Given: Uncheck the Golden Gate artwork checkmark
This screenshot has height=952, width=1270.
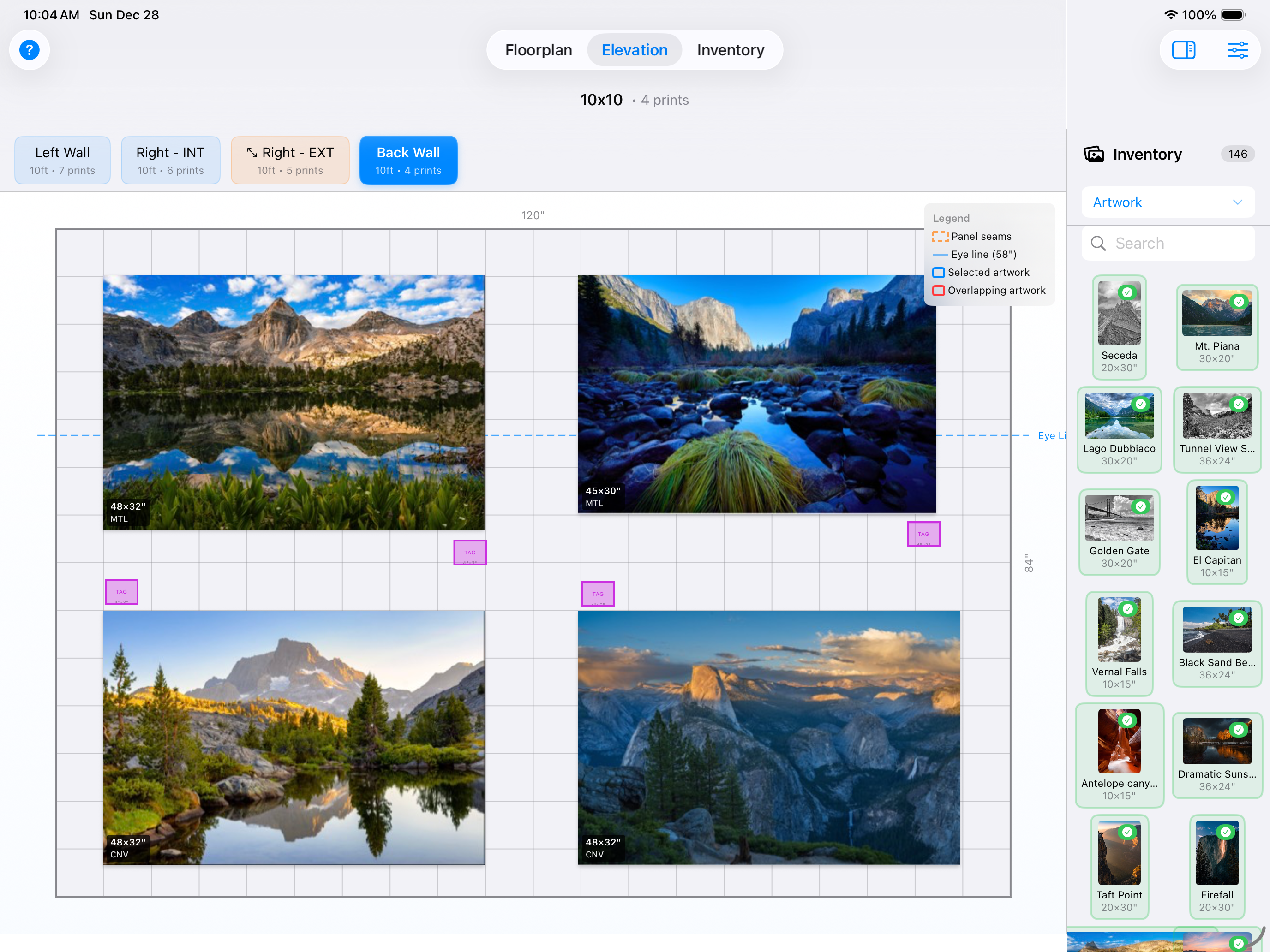Looking at the screenshot, I should coord(1140,506).
